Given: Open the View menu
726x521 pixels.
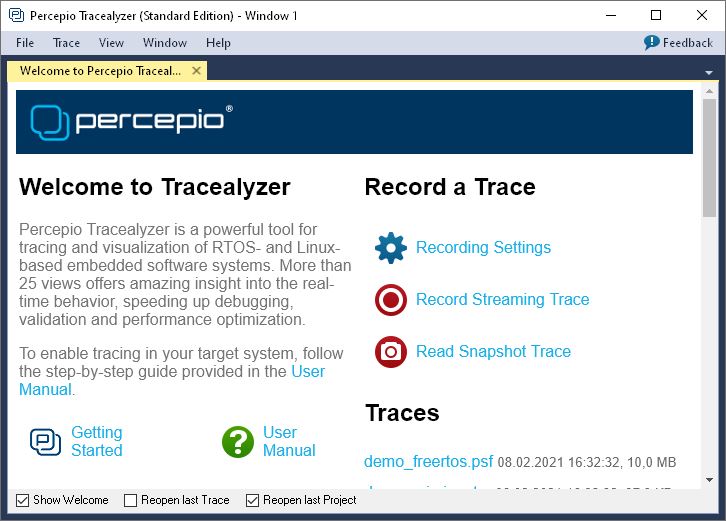Looking at the screenshot, I should pyautogui.click(x=111, y=43).
